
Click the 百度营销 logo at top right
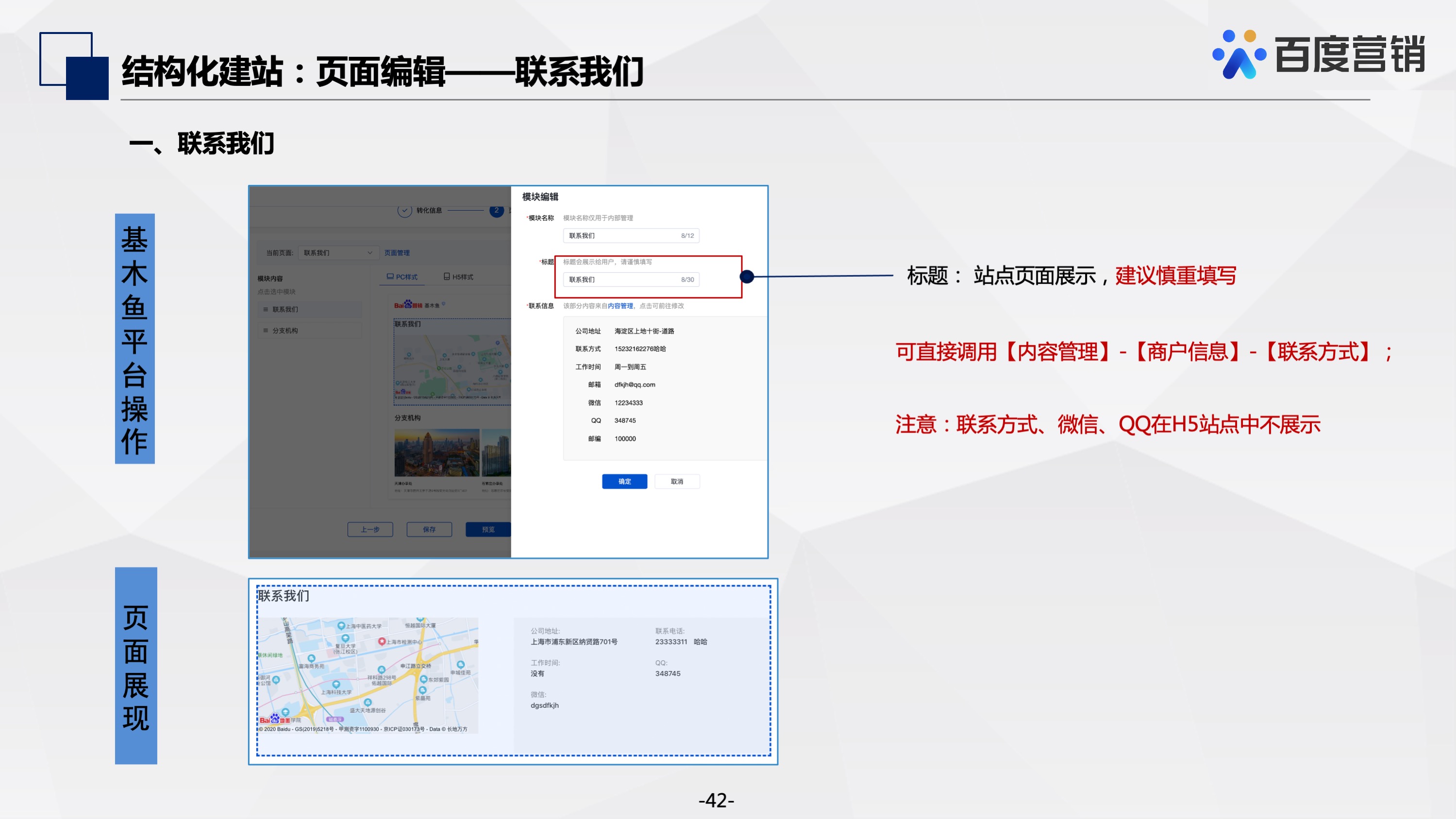1319,54
